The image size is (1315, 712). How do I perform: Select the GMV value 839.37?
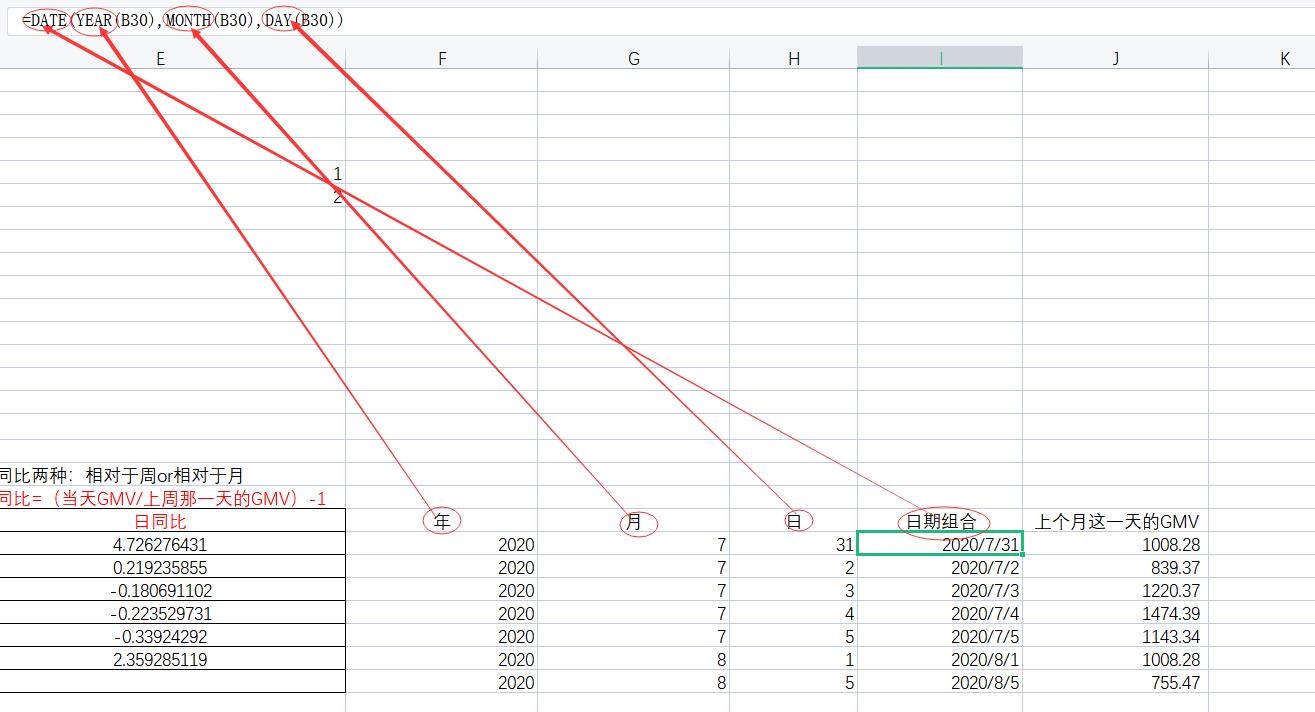click(1116, 568)
